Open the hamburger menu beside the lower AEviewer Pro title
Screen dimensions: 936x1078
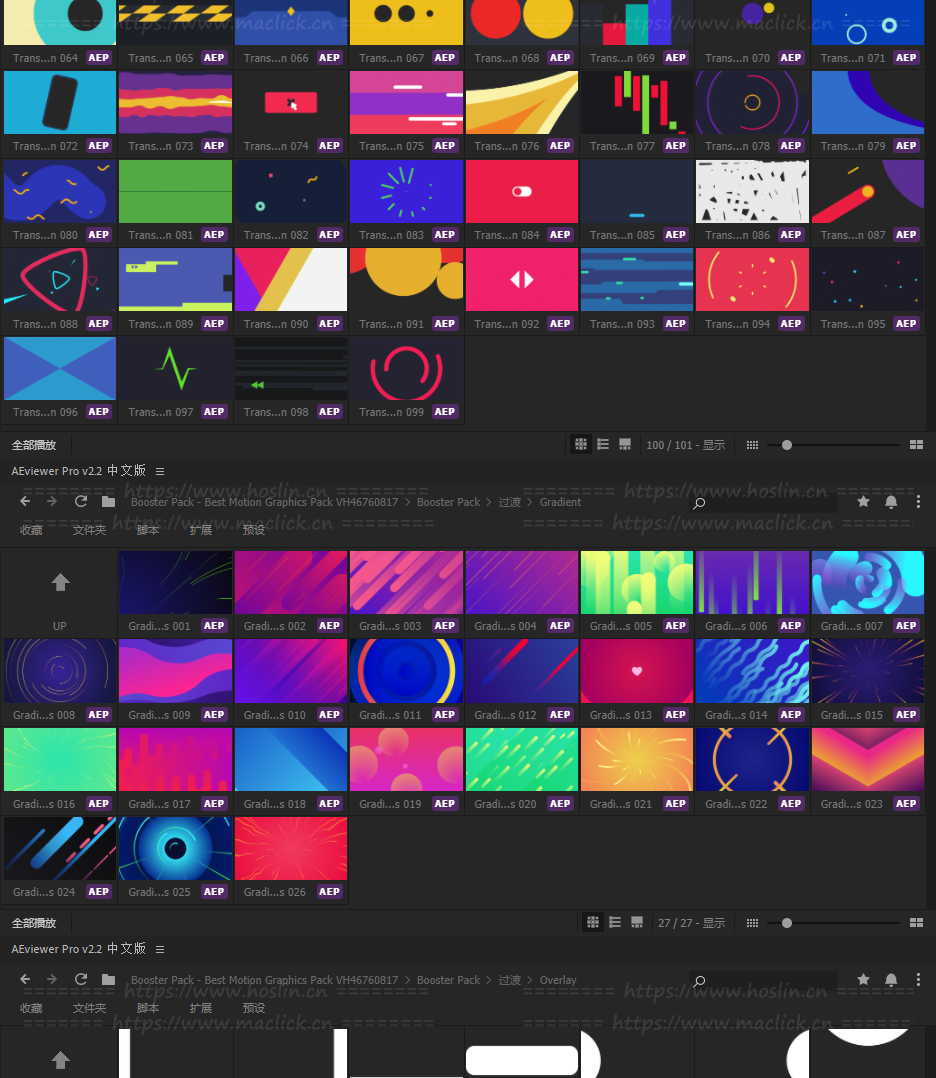[x=160, y=949]
